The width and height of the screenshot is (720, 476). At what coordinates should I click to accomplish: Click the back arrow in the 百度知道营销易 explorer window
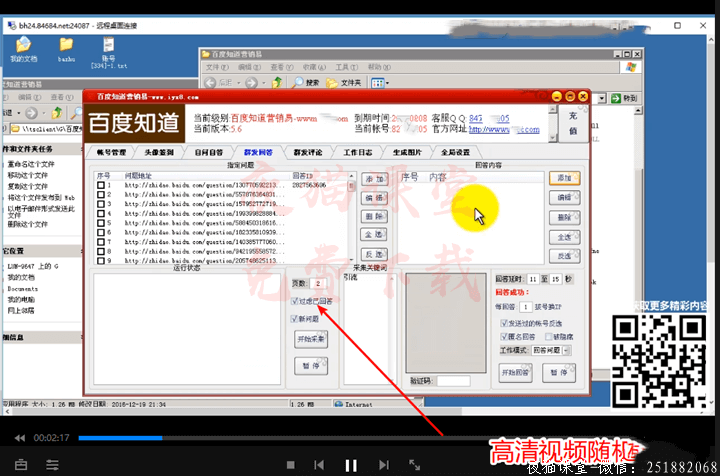[x=210, y=83]
